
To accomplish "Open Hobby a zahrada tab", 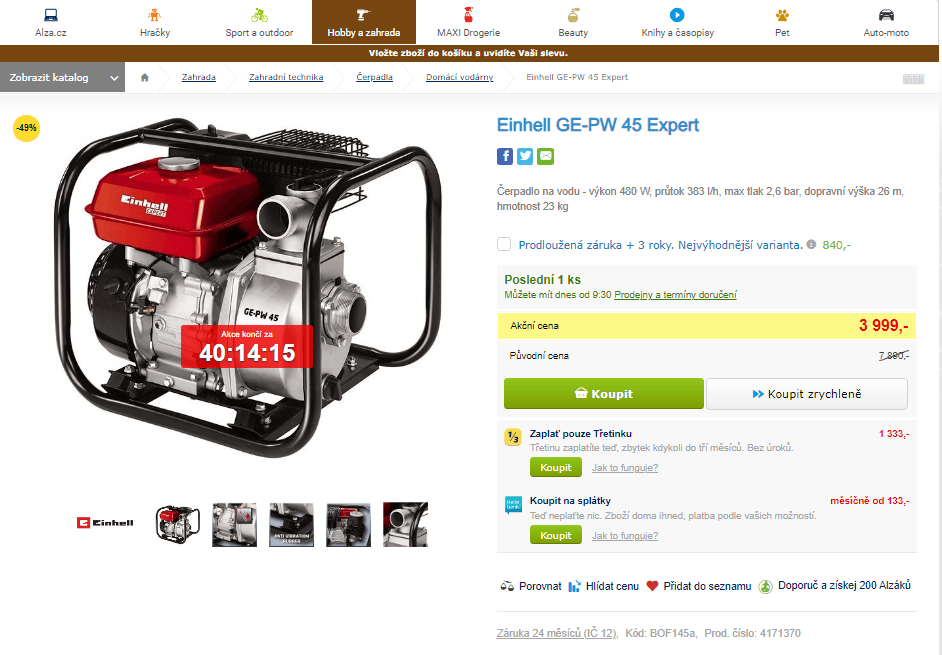I will (x=363, y=22).
